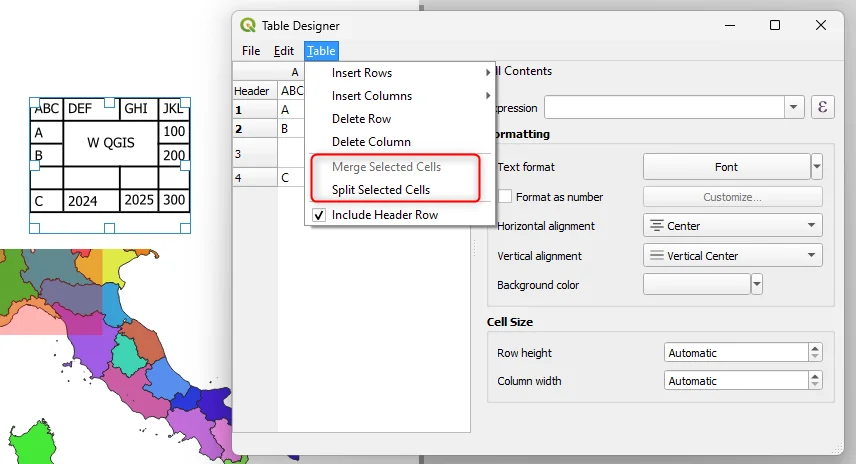Select Delete Column menu entry
856x464 pixels.
click(371, 142)
